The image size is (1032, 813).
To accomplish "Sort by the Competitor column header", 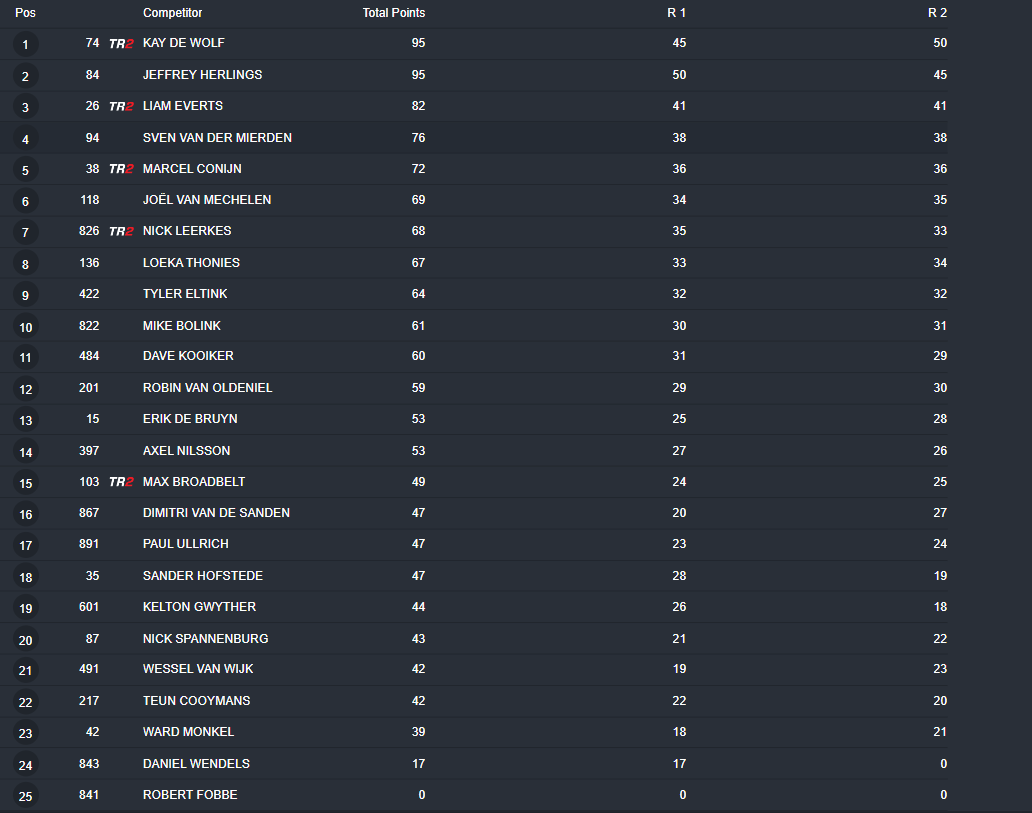I will click(172, 13).
